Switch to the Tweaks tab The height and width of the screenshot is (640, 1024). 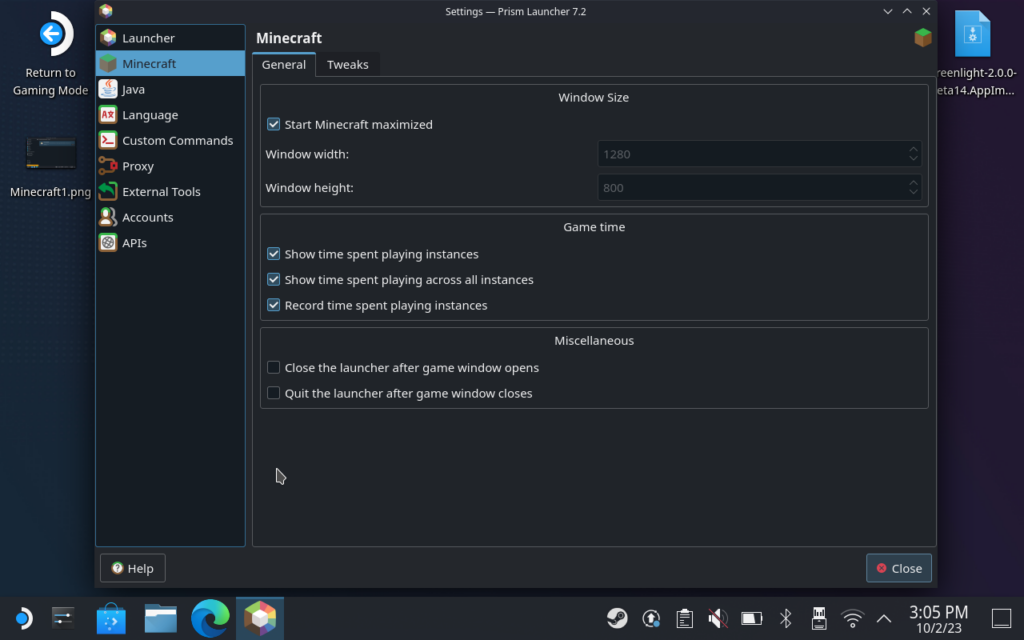[x=347, y=65]
